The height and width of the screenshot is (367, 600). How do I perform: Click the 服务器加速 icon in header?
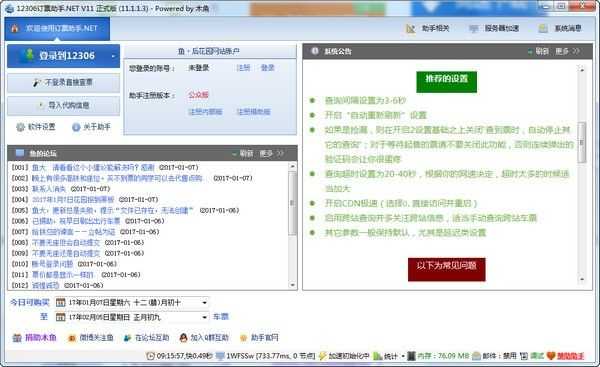[x=474, y=29]
